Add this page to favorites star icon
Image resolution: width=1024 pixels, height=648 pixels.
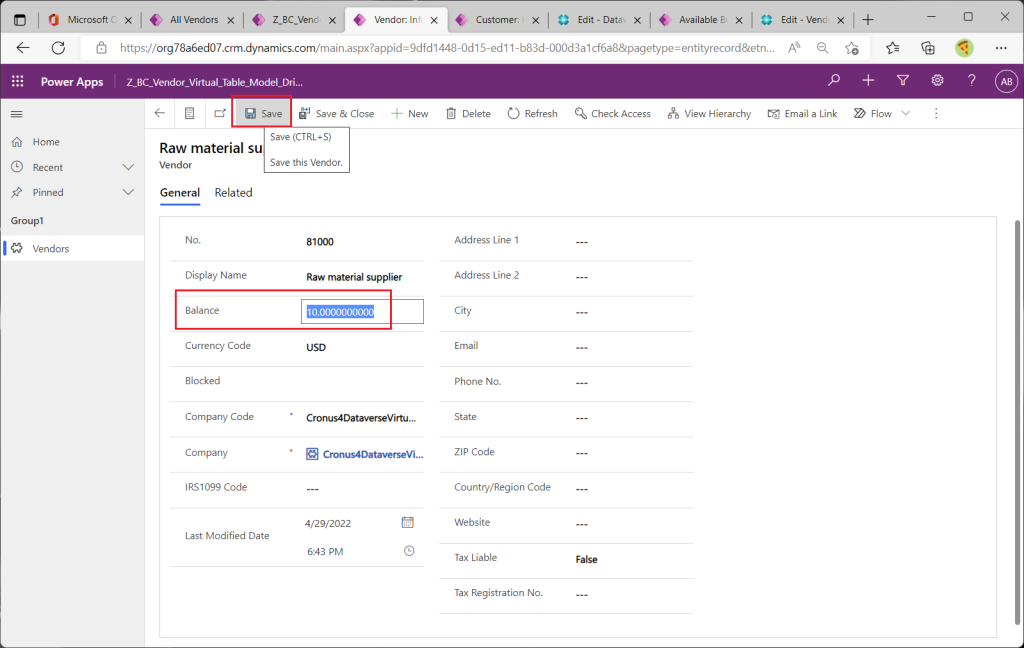[852, 48]
